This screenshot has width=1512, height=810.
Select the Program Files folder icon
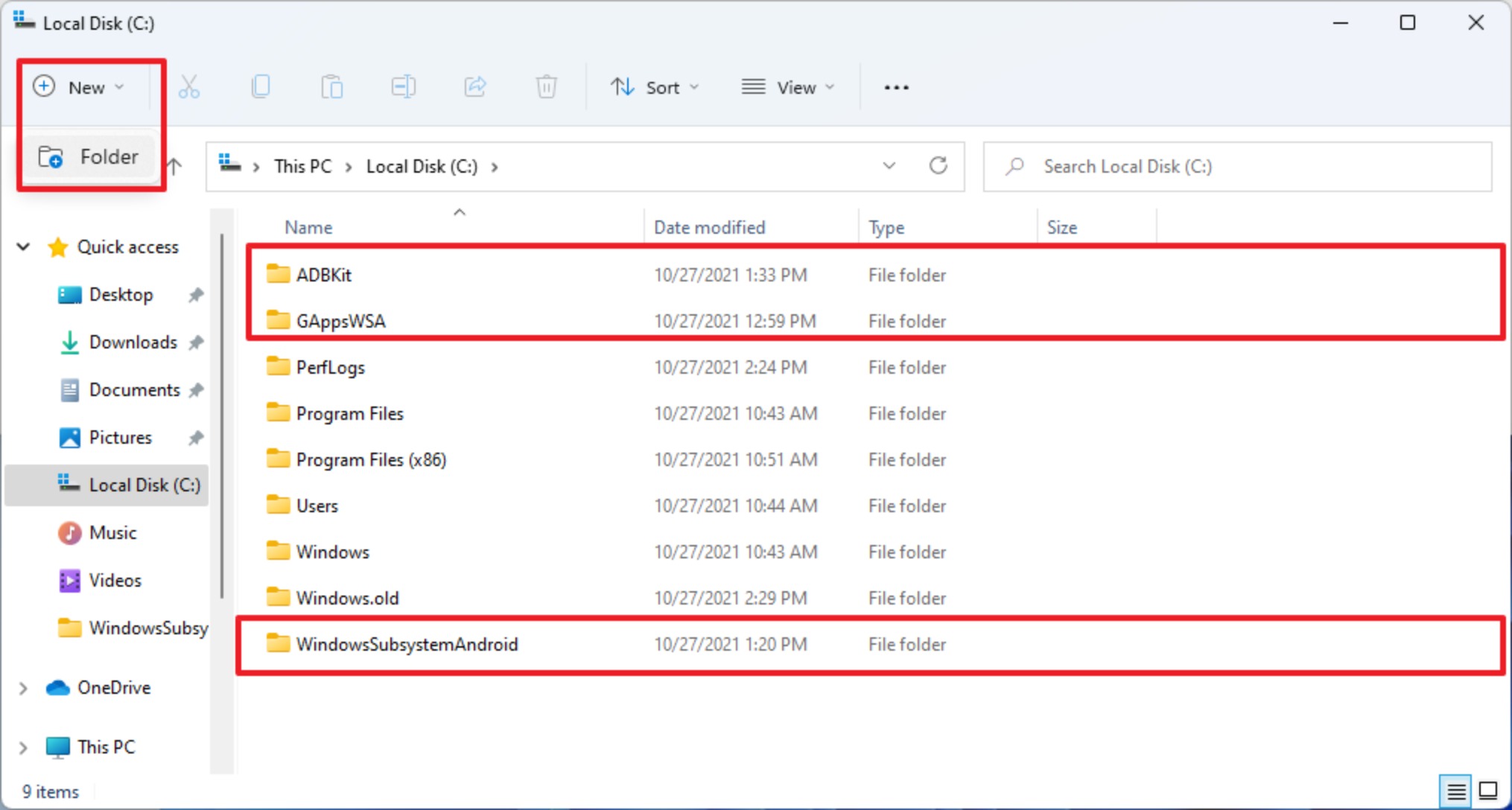(x=278, y=412)
